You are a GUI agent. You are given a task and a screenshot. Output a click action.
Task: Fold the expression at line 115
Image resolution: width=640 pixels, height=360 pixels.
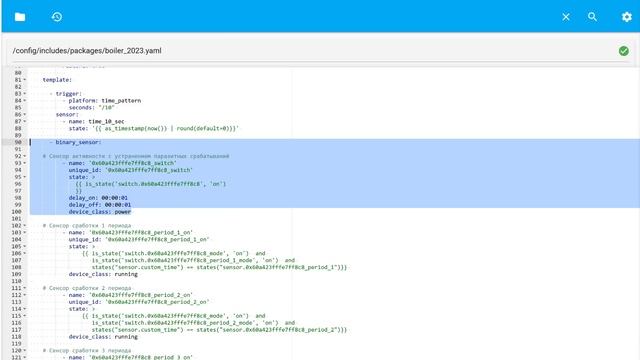pos(24,316)
